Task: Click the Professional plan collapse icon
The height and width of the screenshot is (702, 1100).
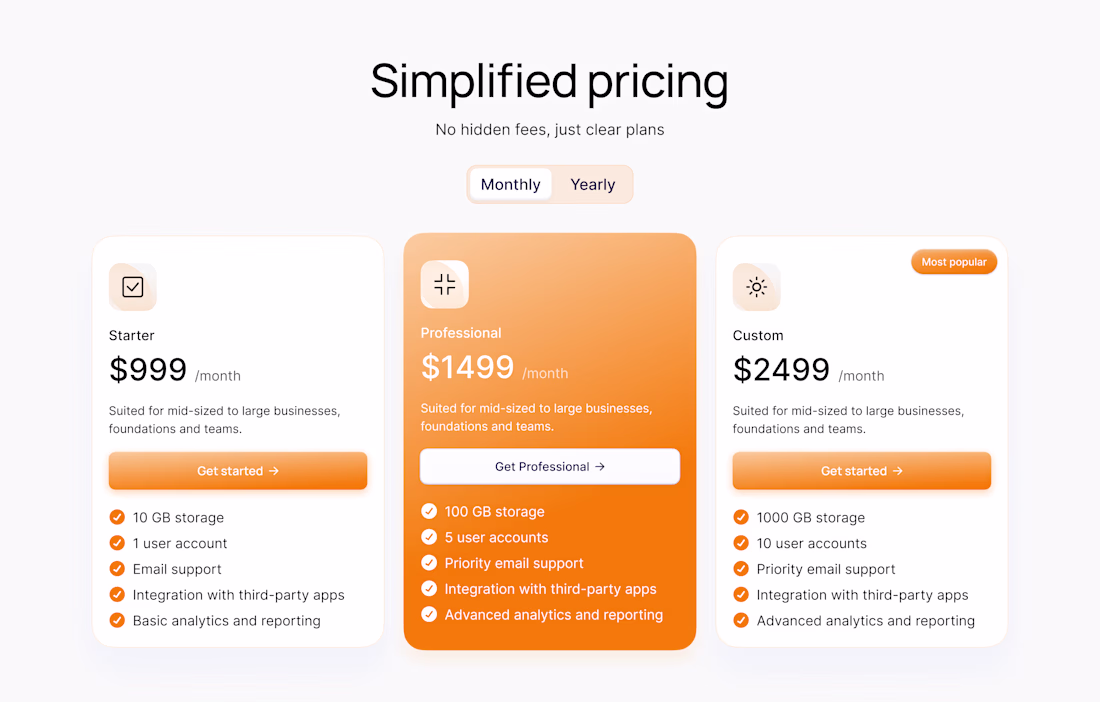Action: pos(445,284)
